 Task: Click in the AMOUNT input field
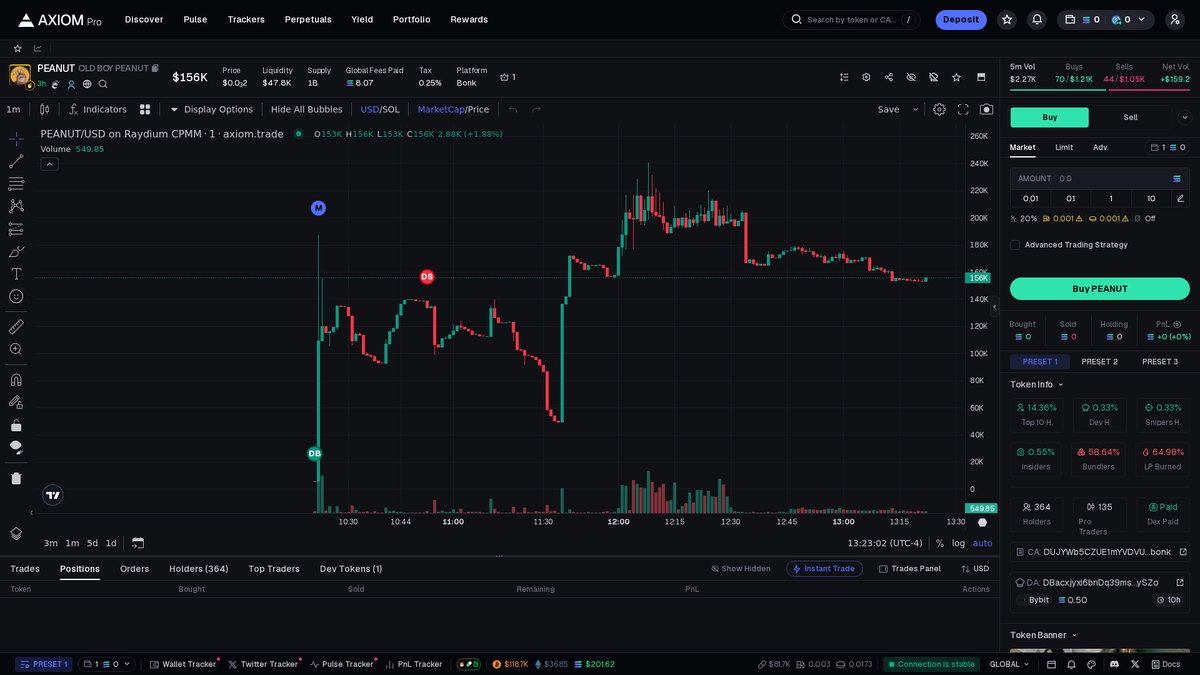tap(1100, 178)
